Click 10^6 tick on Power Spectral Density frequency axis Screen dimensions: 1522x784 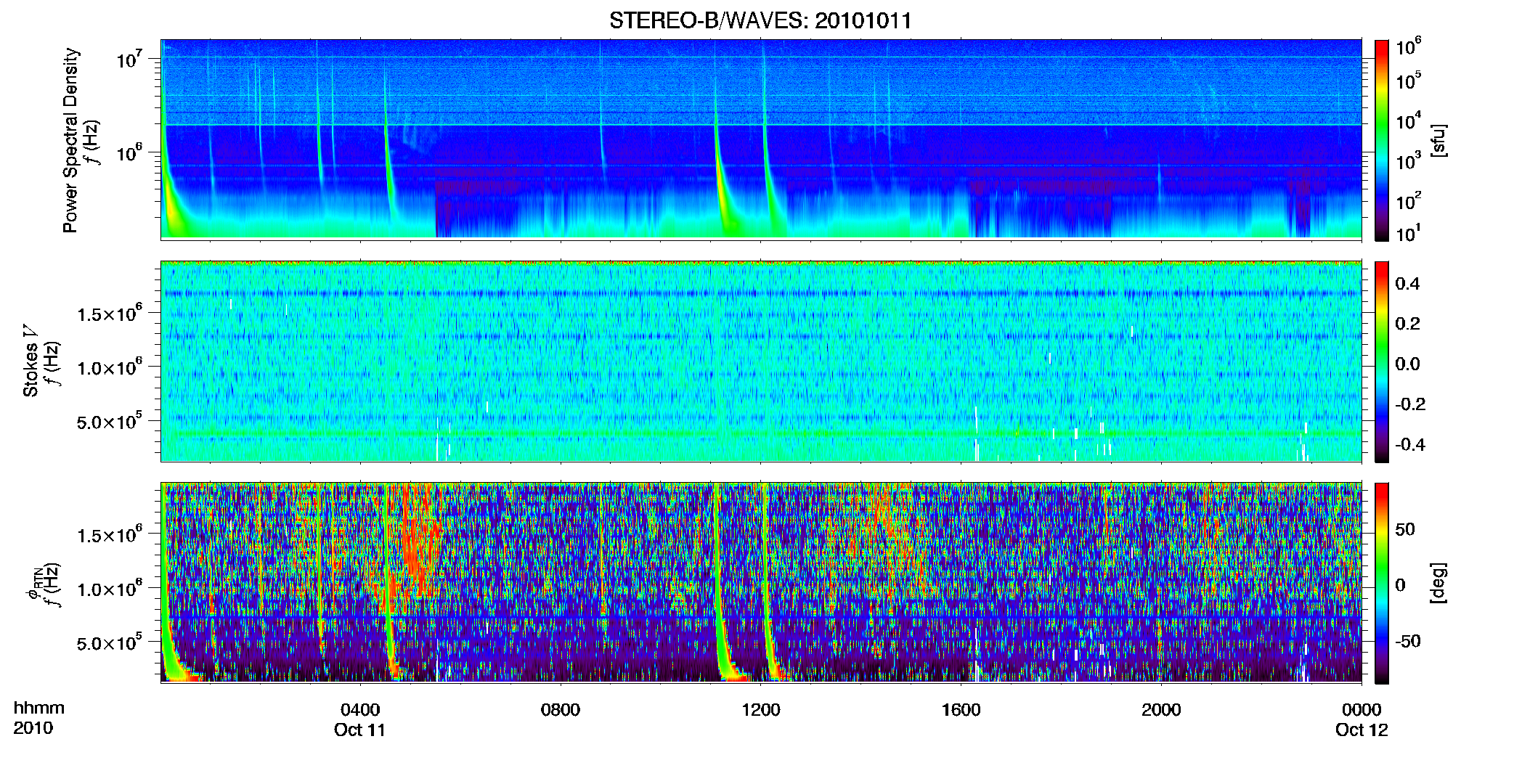(x=131, y=153)
